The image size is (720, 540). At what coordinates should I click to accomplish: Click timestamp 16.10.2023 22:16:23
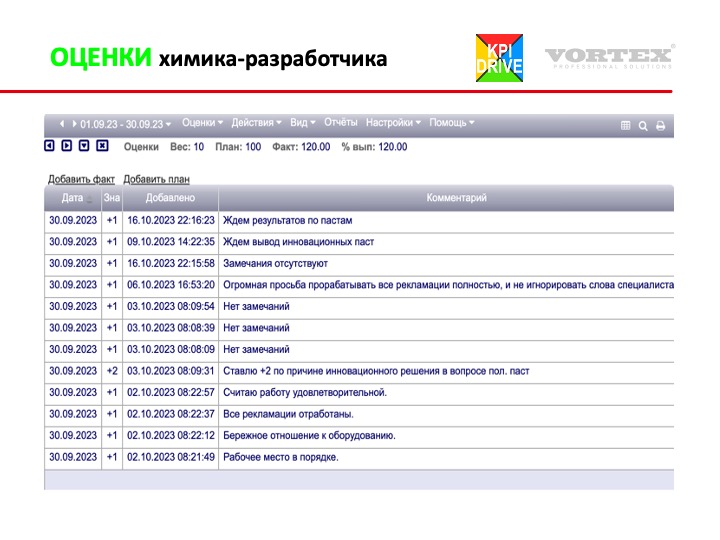171,220
